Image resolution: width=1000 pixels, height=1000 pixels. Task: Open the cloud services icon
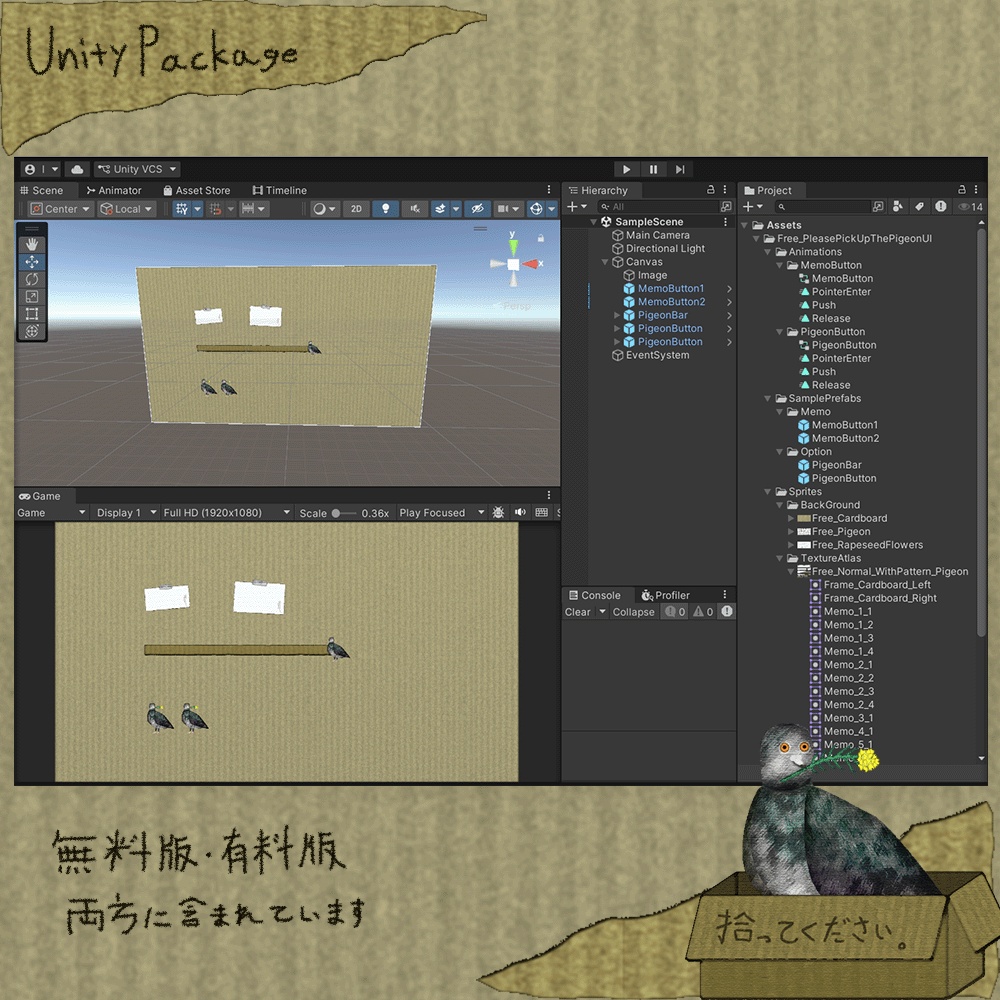[x=77, y=169]
